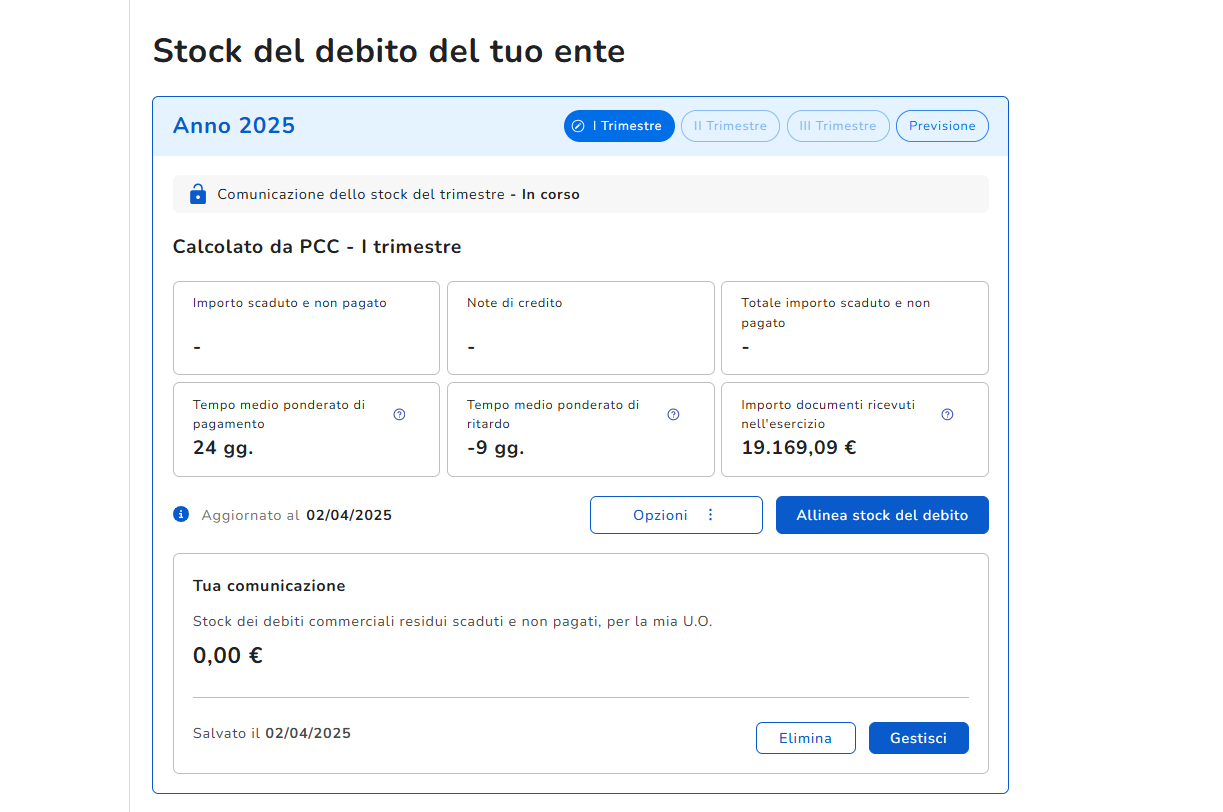Click the Anno 2025 header title
This screenshot has width=1223, height=812.
[234, 125]
